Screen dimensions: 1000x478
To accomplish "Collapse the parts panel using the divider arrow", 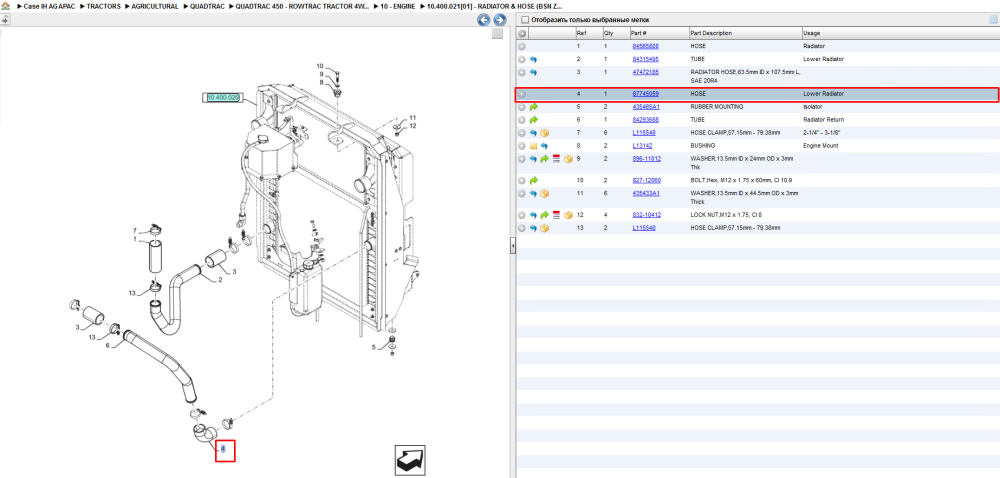I will click(x=512, y=247).
